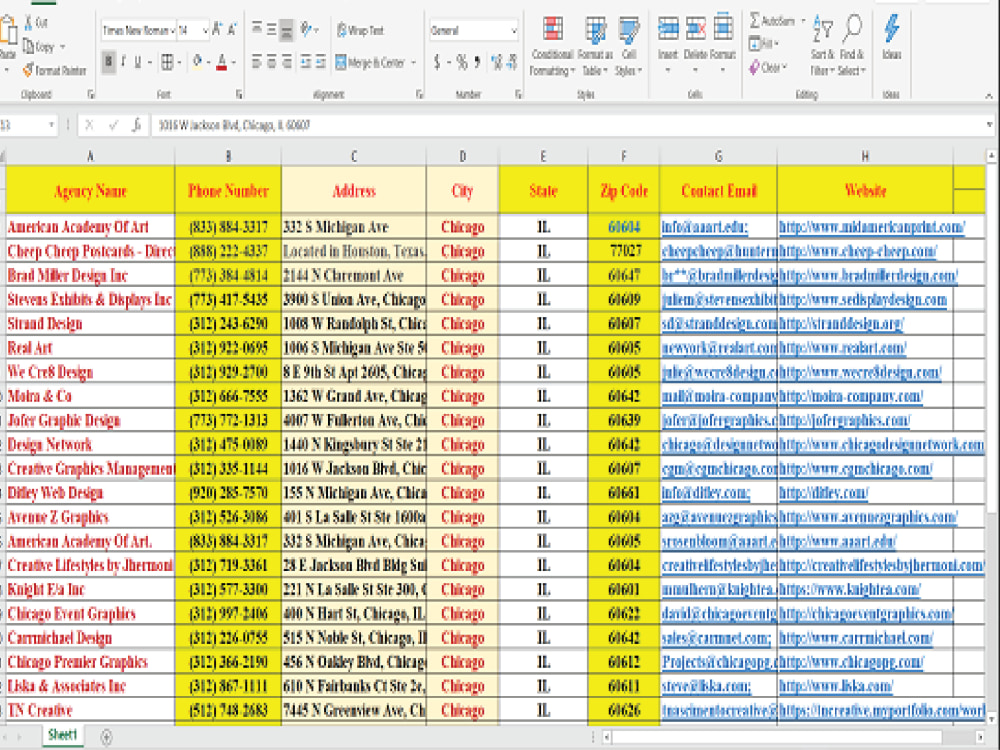Click Decrease Indent icon
This screenshot has width=1000, height=750.
[x=306, y=62]
